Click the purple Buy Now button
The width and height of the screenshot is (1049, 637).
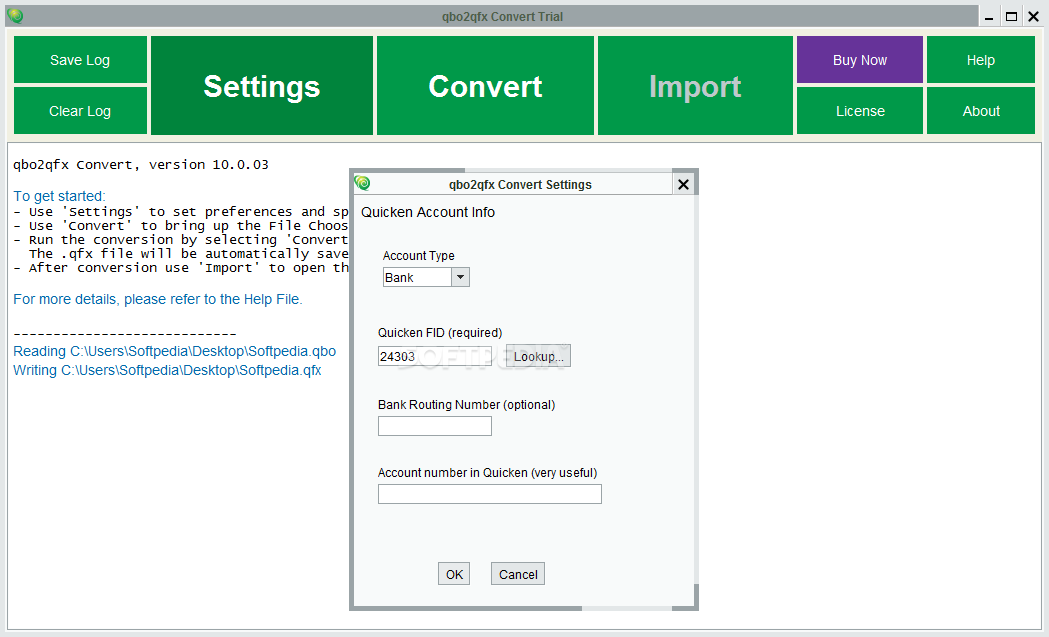[x=860, y=60]
